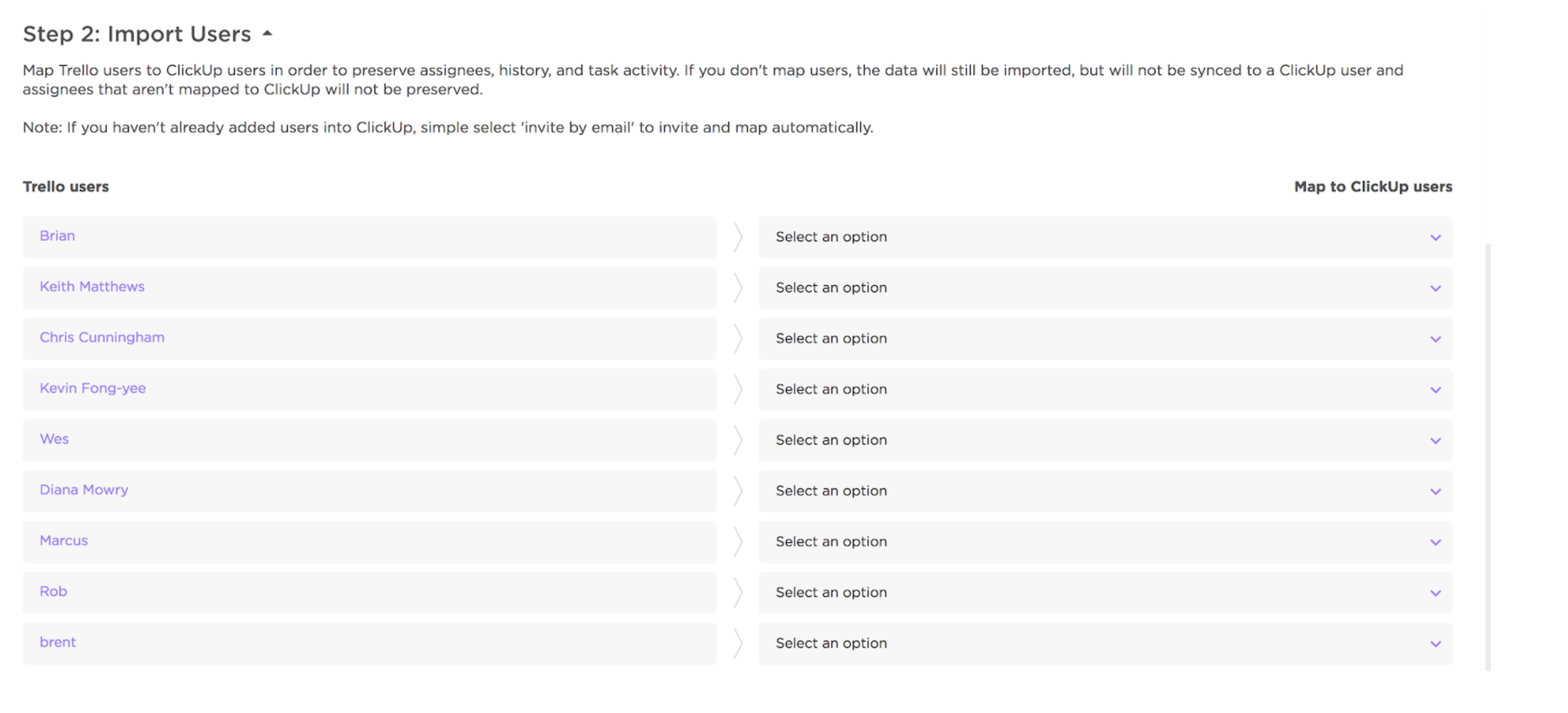Collapse the Step 2: Import Users section
The image size is (1568, 713).
267,34
